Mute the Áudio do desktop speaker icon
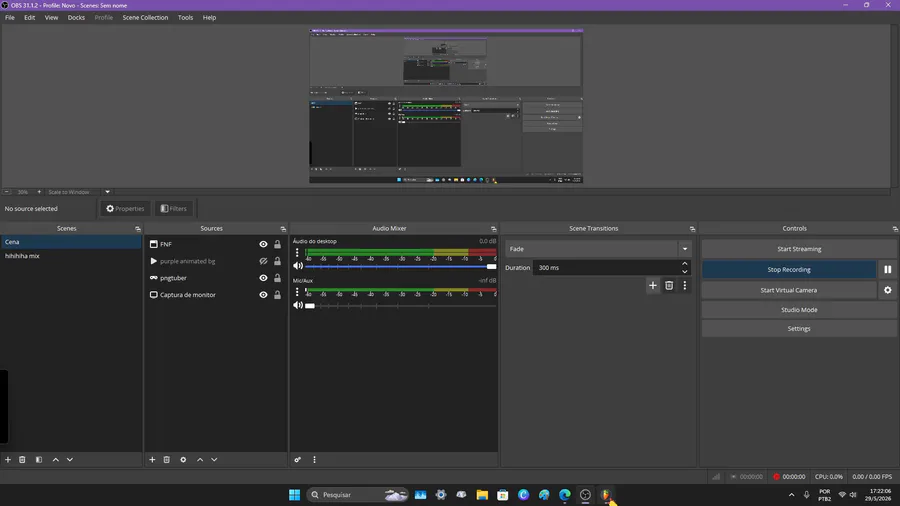The width and height of the screenshot is (900, 506). (x=298, y=266)
